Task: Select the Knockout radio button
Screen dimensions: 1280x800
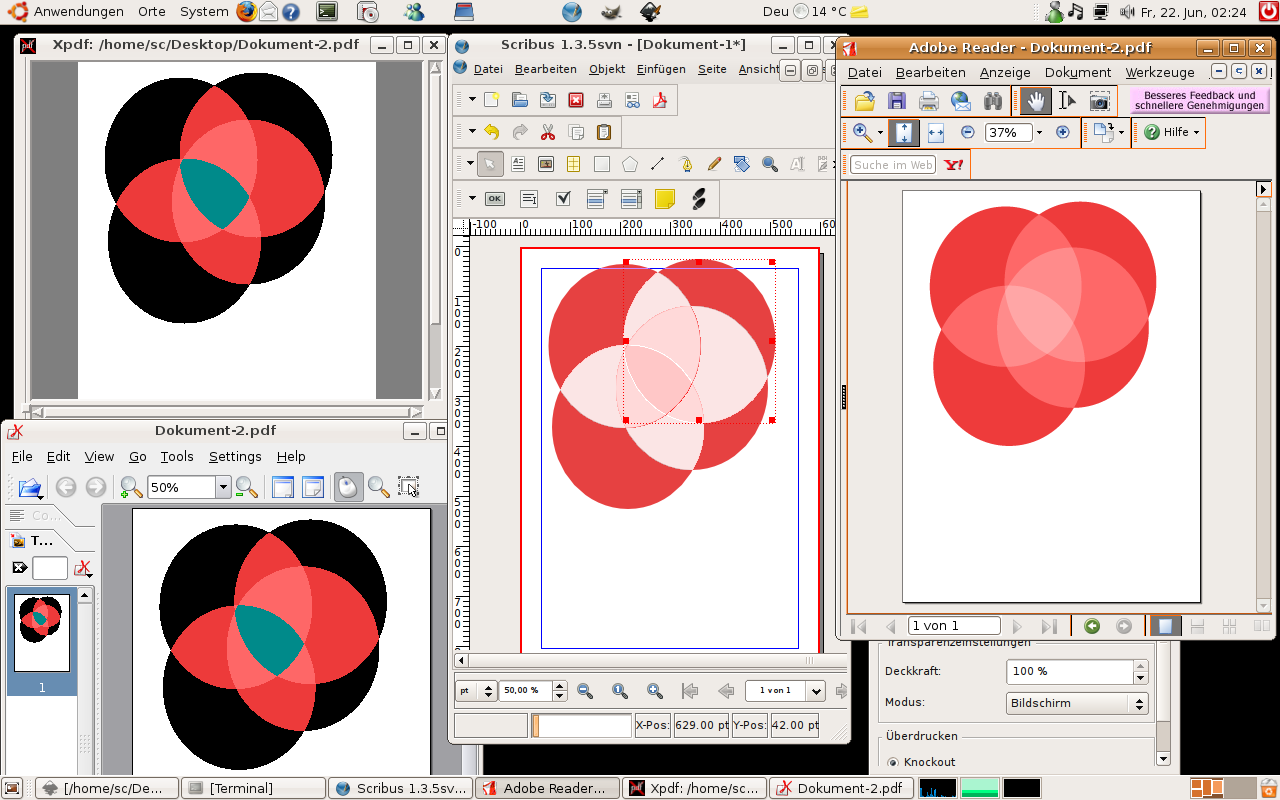Action: pyautogui.click(x=893, y=762)
